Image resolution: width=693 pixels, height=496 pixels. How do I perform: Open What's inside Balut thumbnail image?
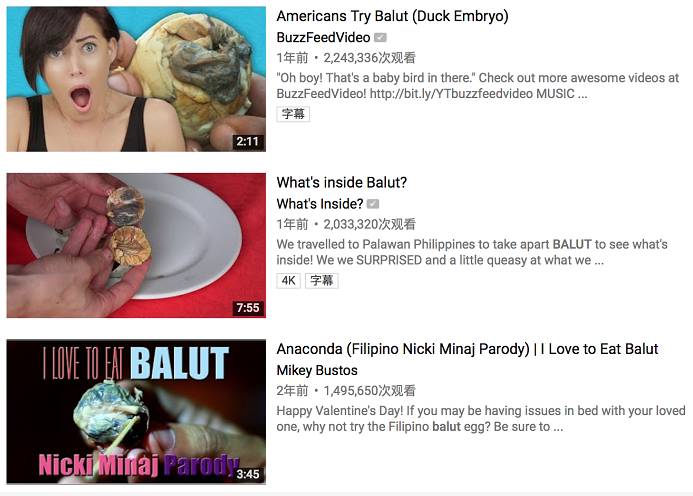(136, 245)
